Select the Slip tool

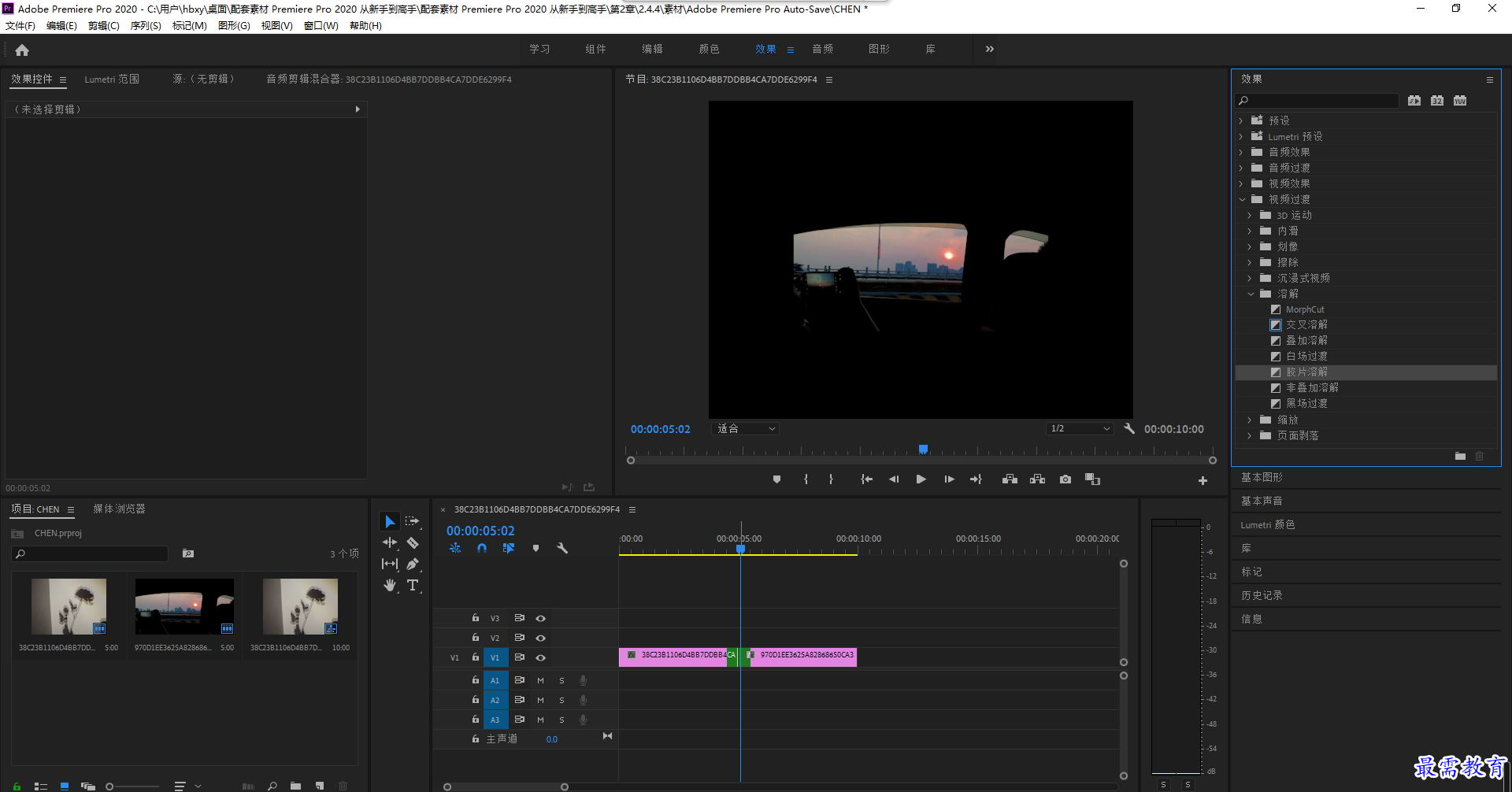pyautogui.click(x=390, y=564)
